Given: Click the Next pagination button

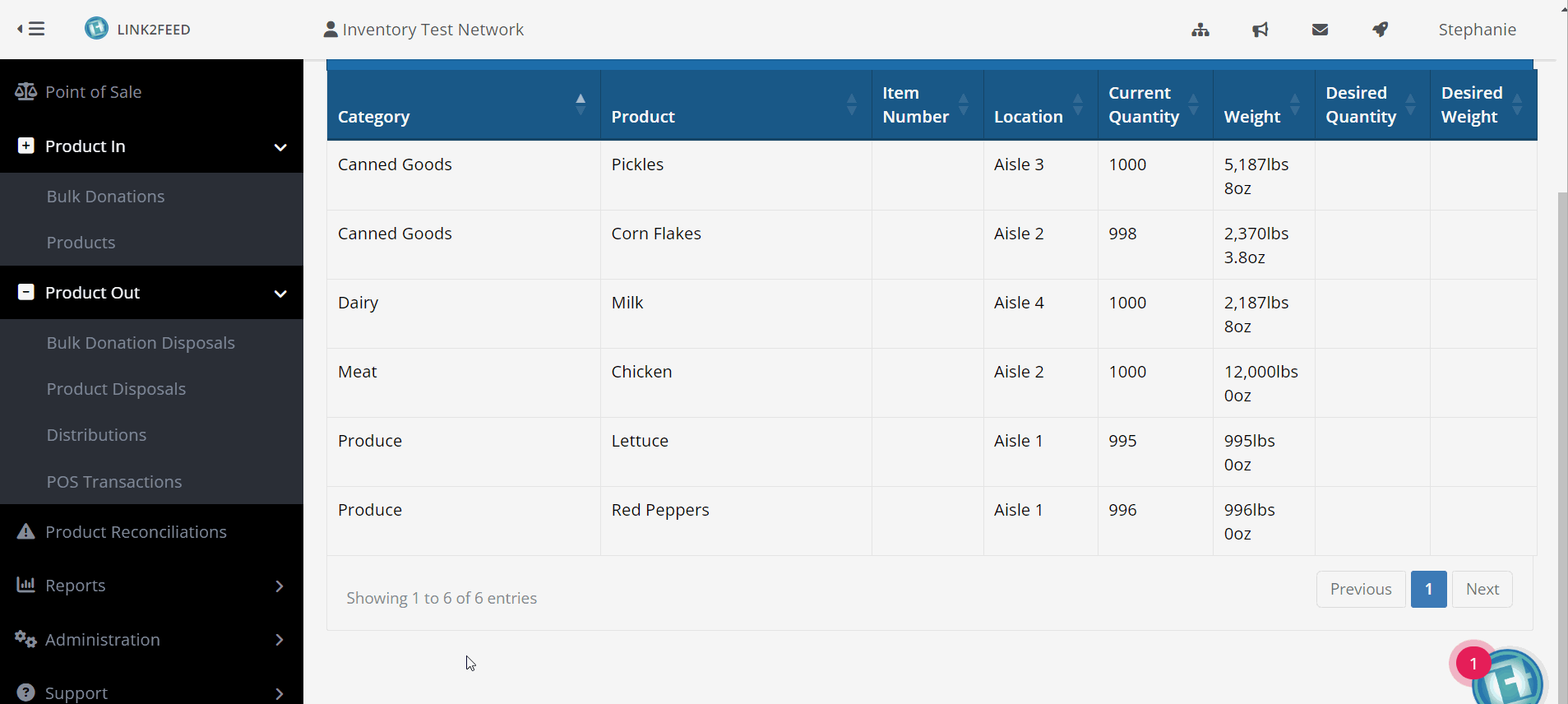Looking at the screenshot, I should (x=1482, y=589).
